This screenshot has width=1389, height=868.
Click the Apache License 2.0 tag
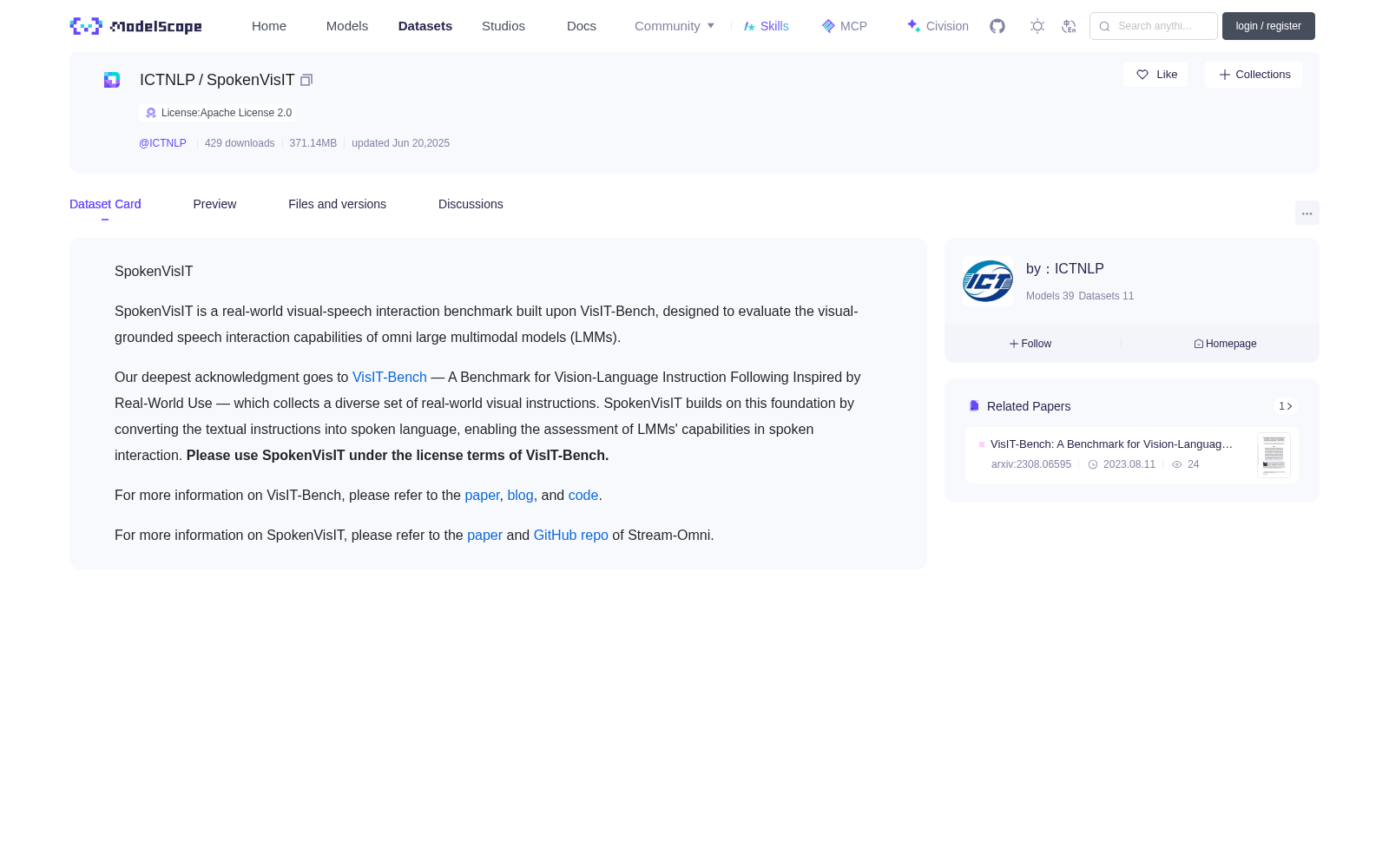pos(217,113)
